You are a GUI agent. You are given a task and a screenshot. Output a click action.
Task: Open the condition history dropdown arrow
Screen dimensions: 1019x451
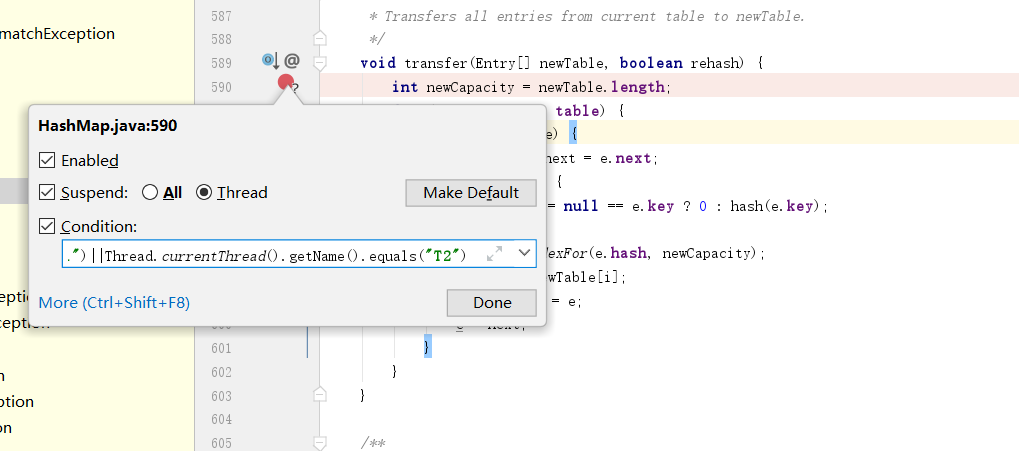(x=524, y=254)
